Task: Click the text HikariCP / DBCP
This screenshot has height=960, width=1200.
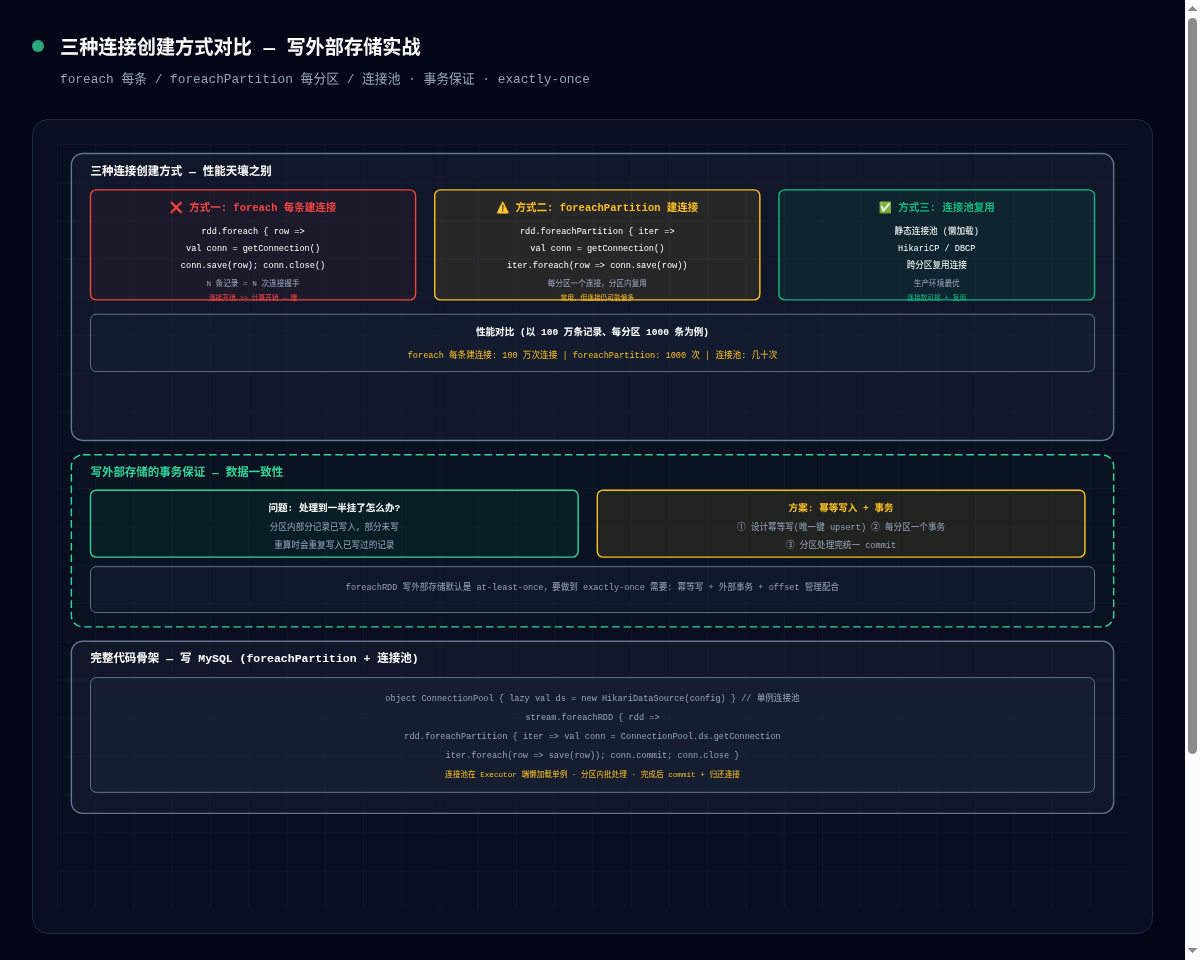Action: 937,249
